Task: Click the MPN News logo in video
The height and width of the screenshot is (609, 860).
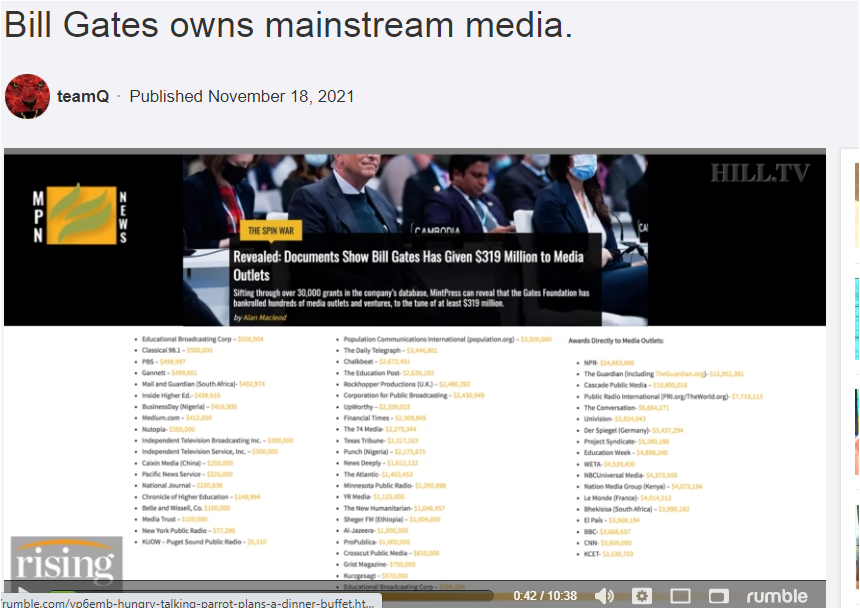Action: pyautogui.click(x=80, y=214)
